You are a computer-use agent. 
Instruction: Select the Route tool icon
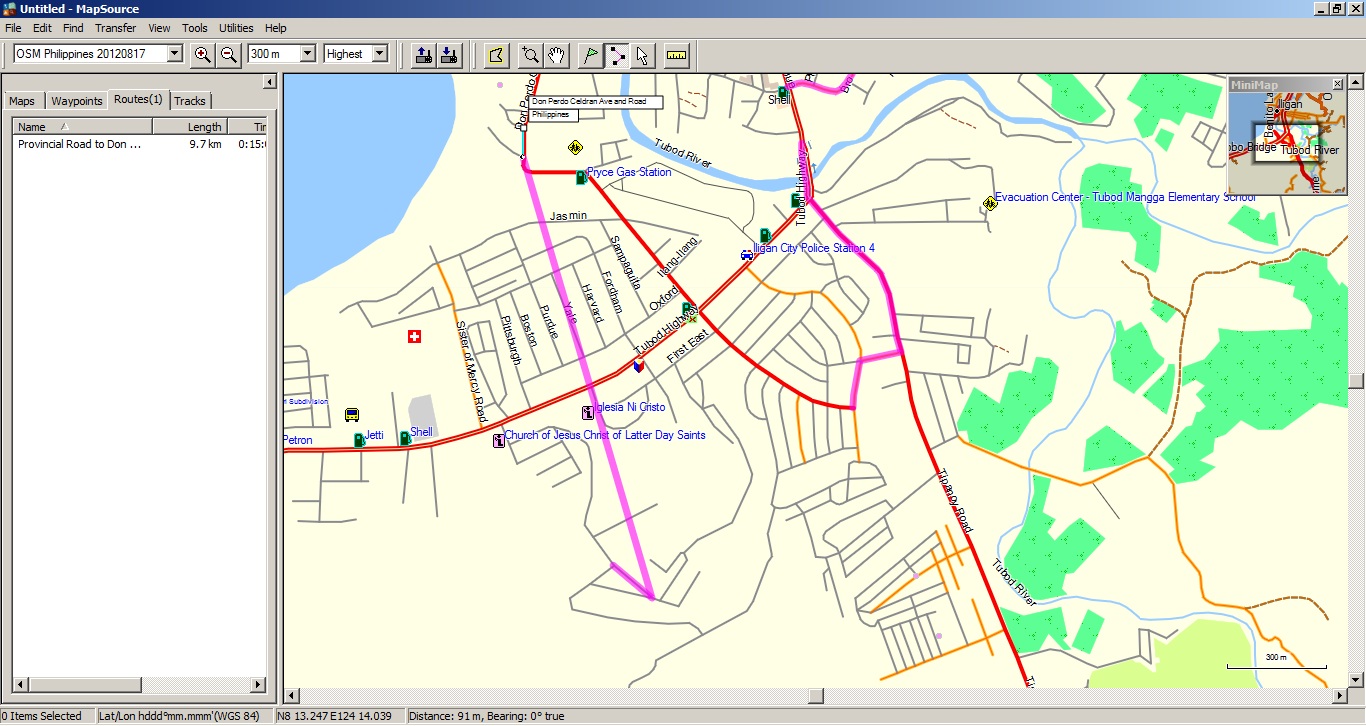(x=617, y=55)
